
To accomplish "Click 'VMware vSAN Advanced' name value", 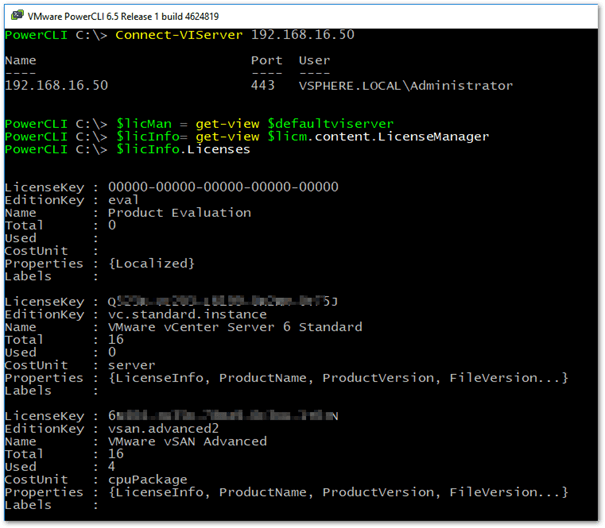I will (x=187, y=441).
